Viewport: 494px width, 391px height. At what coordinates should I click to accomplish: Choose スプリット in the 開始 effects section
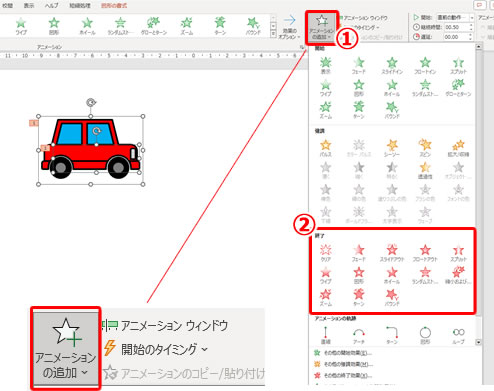[x=458, y=65]
